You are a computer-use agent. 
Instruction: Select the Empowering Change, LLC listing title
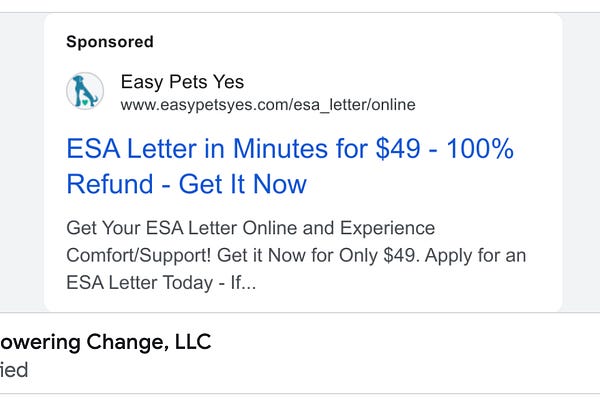click(106, 341)
